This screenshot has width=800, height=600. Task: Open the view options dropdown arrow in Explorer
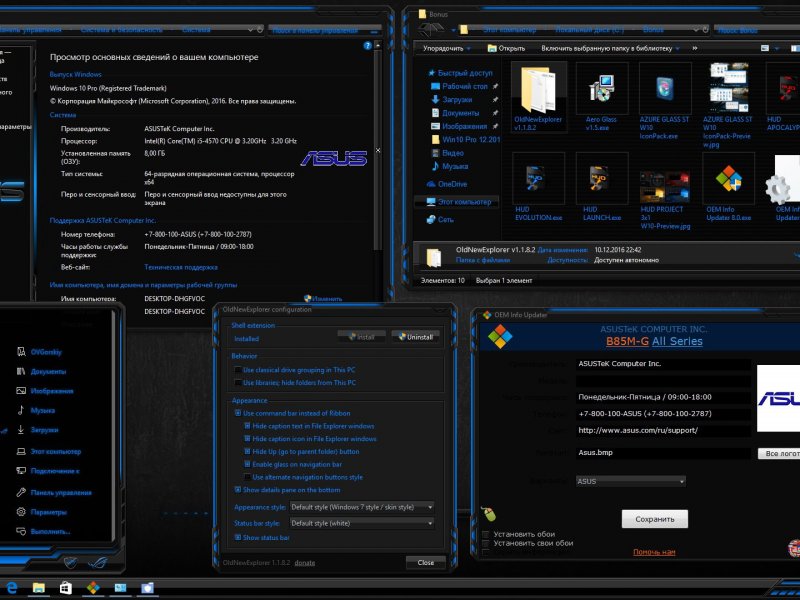[777, 48]
